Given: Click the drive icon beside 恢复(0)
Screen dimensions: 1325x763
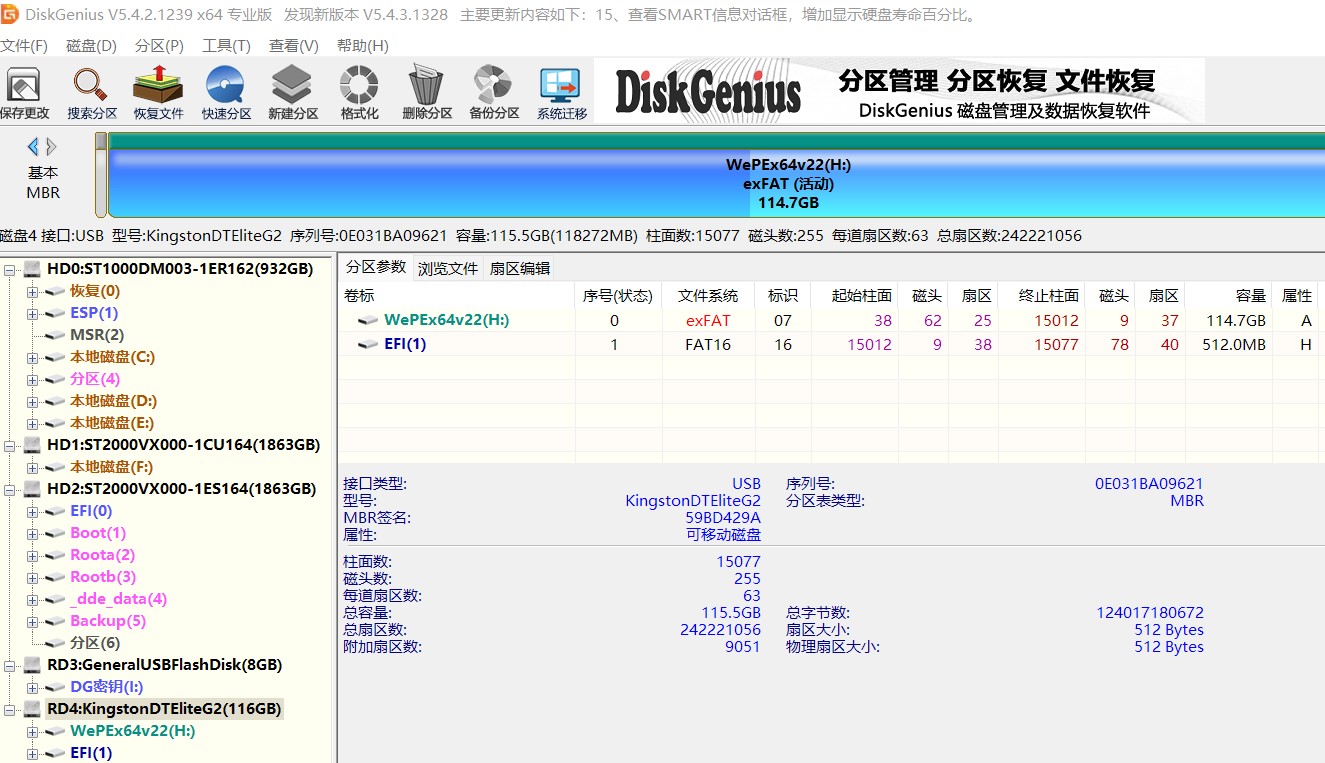Looking at the screenshot, I should pos(55,291).
